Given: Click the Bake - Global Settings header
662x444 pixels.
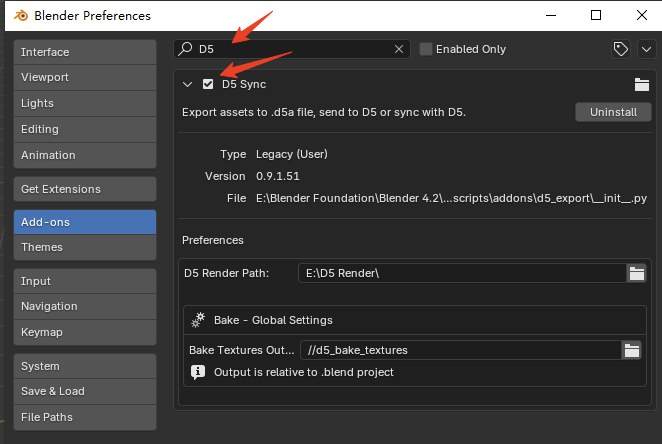Looking at the screenshot, I should pos(273,320).
